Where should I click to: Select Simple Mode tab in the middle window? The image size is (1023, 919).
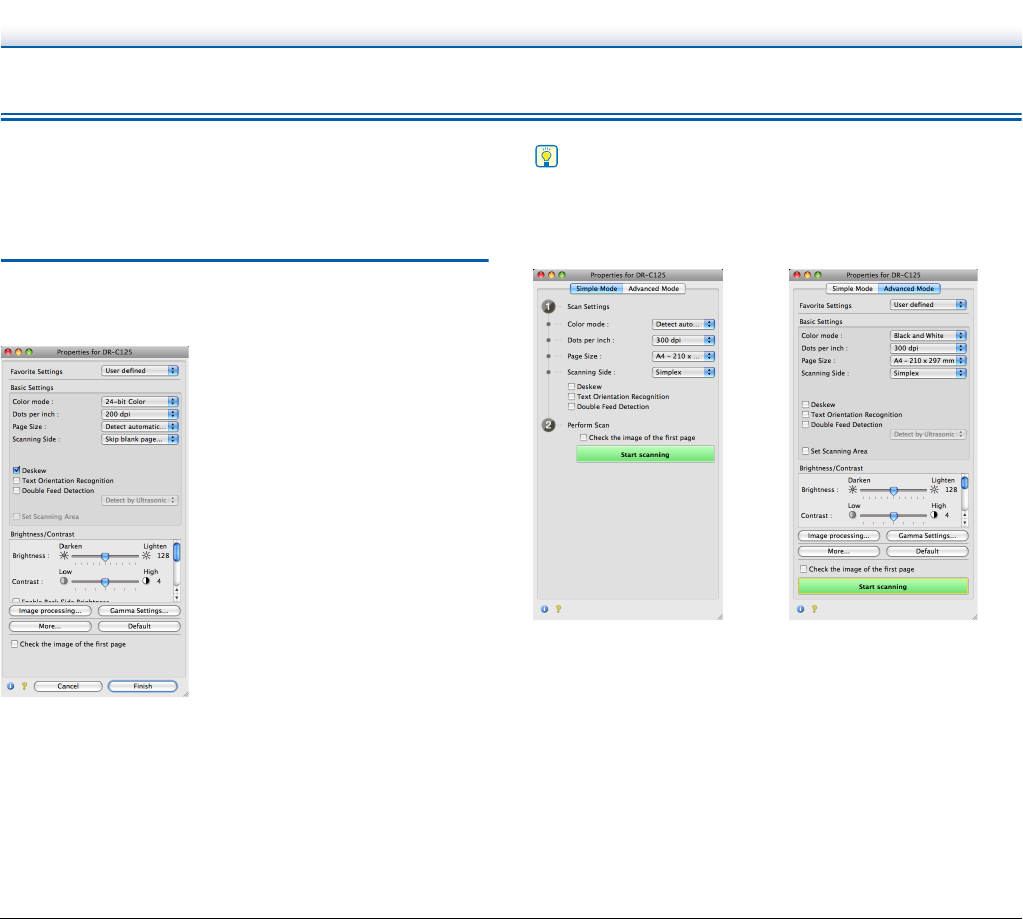596,288
